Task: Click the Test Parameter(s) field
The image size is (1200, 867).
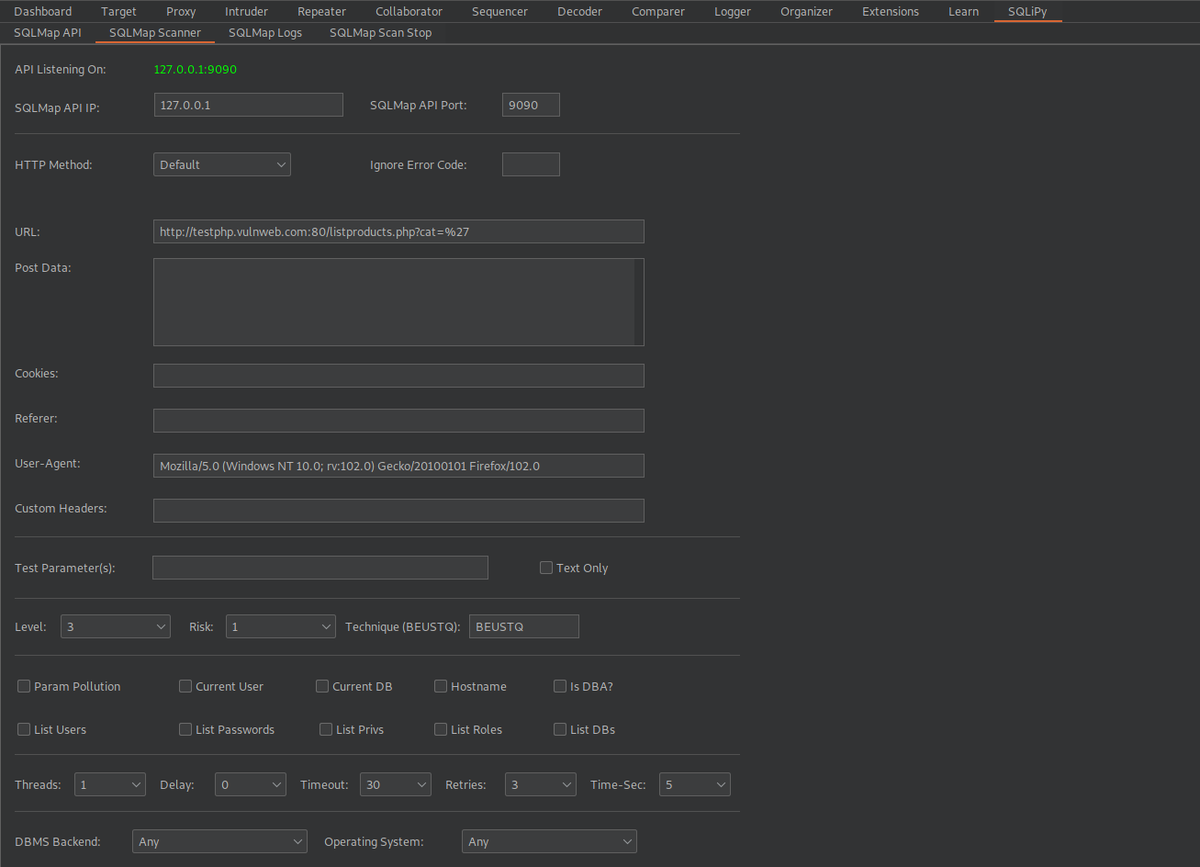Action: 320,568
